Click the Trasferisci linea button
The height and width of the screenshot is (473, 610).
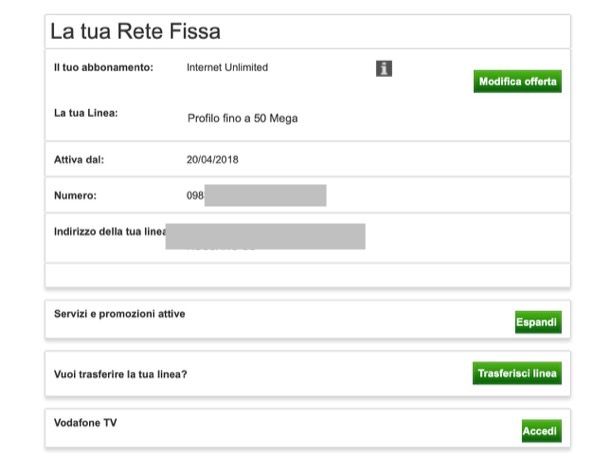(x=516, y=374)
